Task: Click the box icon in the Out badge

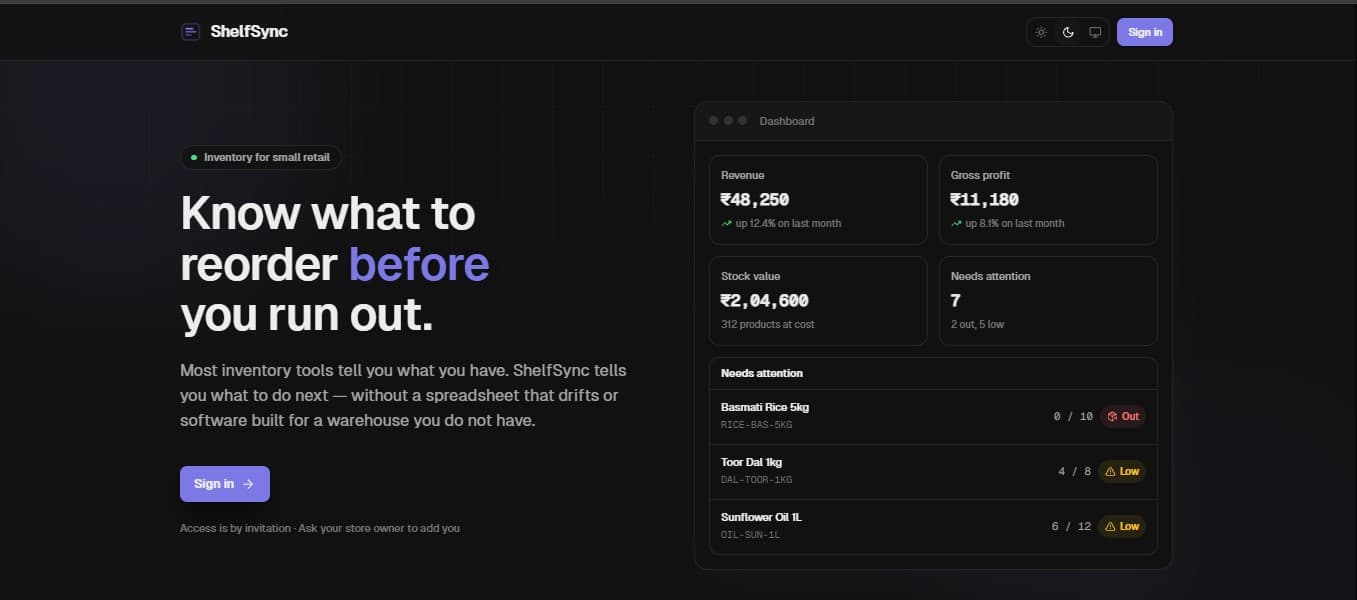Action: (x=1111, y=416)
